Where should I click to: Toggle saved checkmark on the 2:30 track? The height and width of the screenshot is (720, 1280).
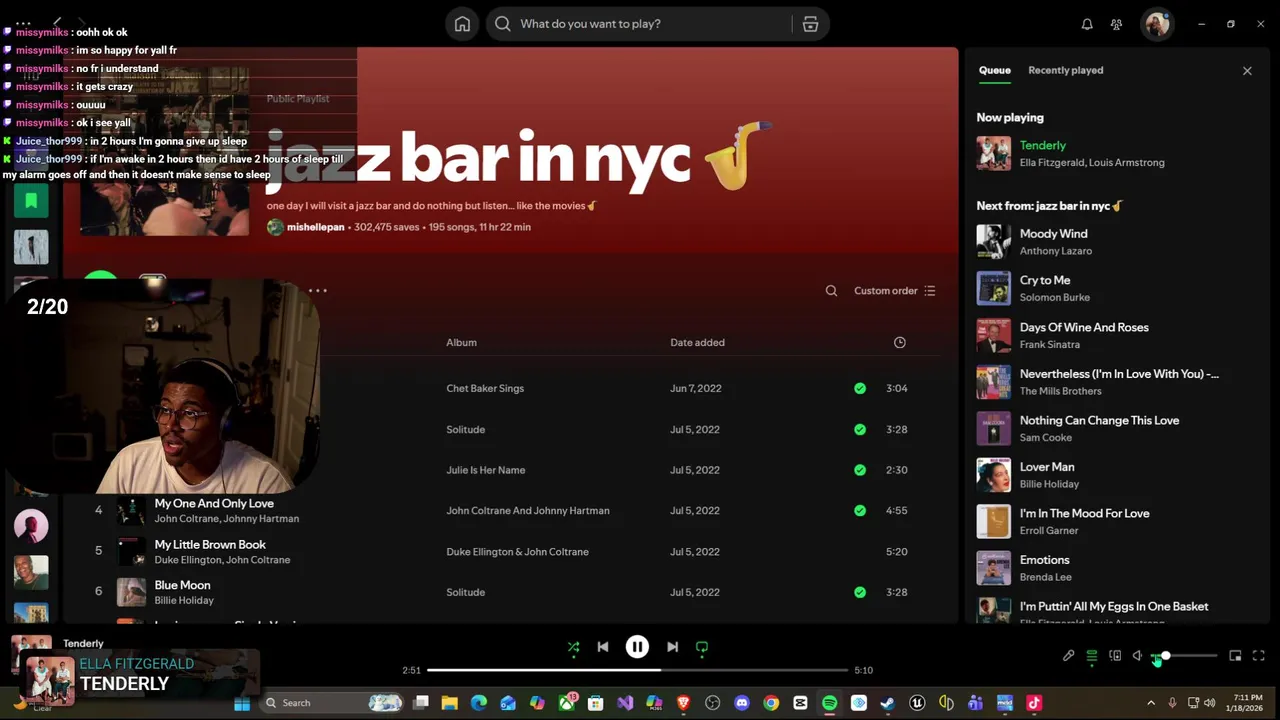tap(860, 470)
